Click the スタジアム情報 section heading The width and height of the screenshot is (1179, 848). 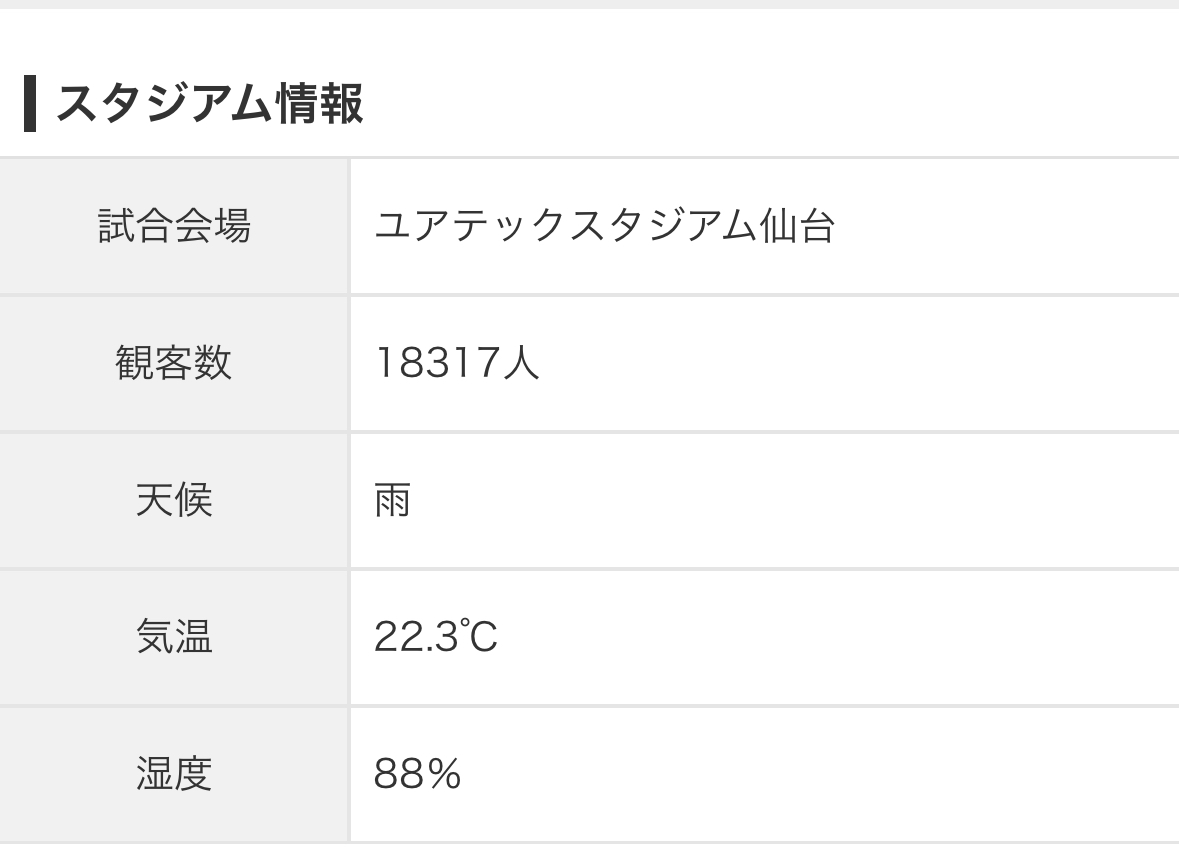(x=209, y=104)
